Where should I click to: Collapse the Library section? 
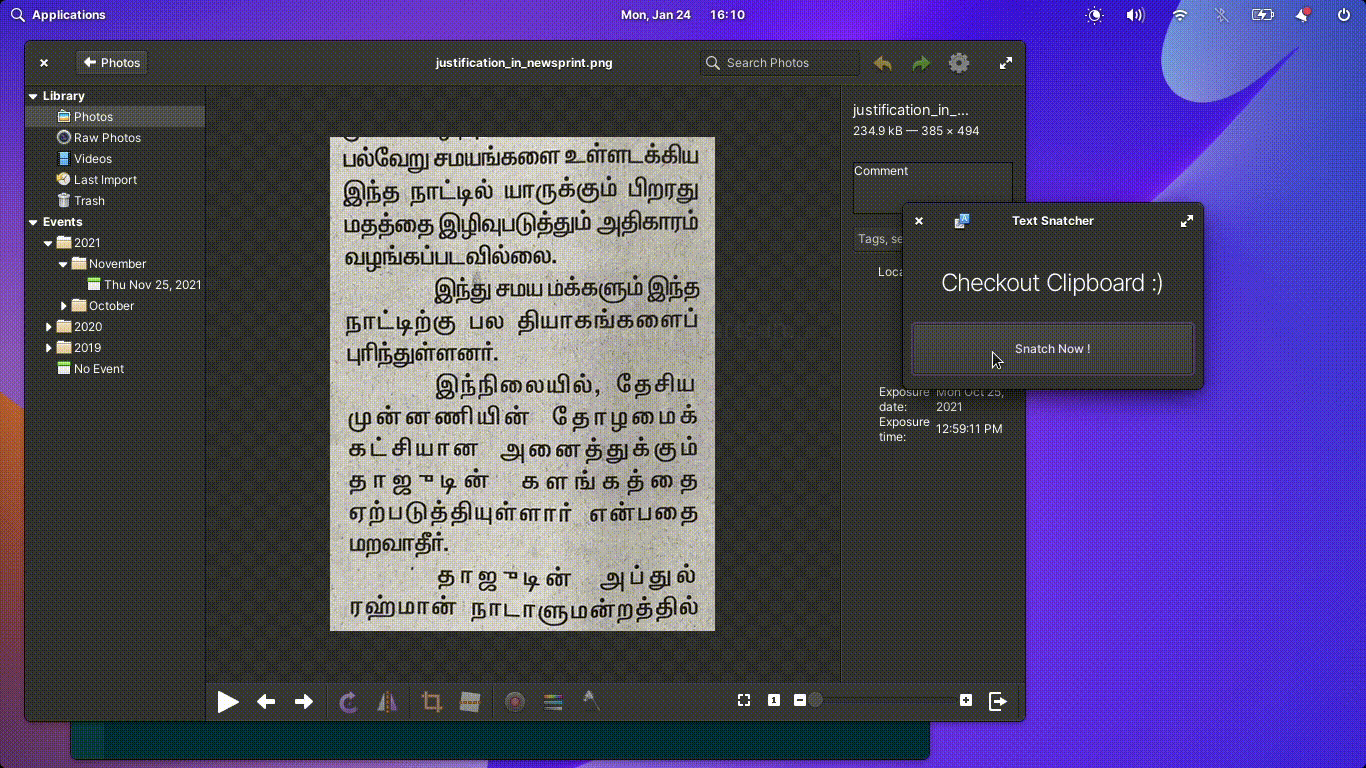34,96
